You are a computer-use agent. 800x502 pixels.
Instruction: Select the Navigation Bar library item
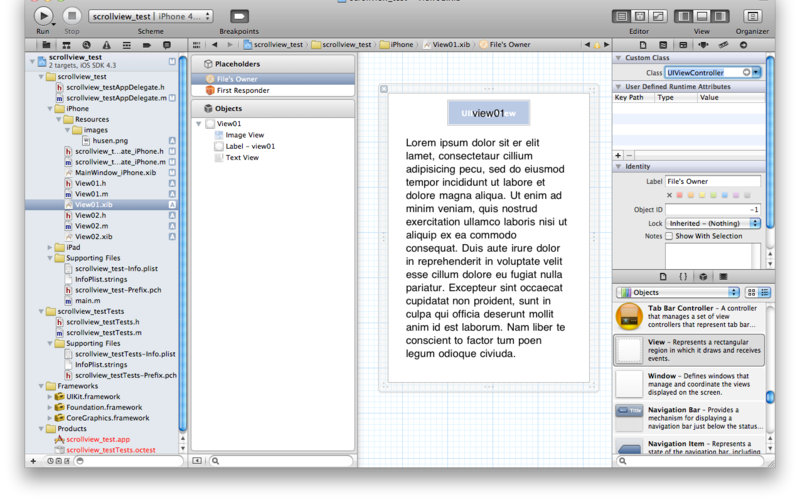[x=689, y=418]
